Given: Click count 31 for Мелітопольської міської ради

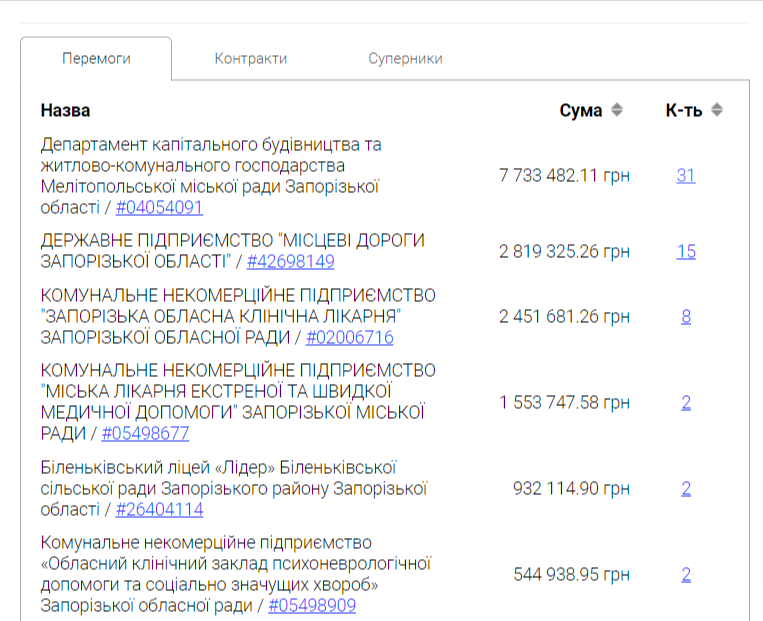Looking at the screenshot, I should [x=686, y=175].
